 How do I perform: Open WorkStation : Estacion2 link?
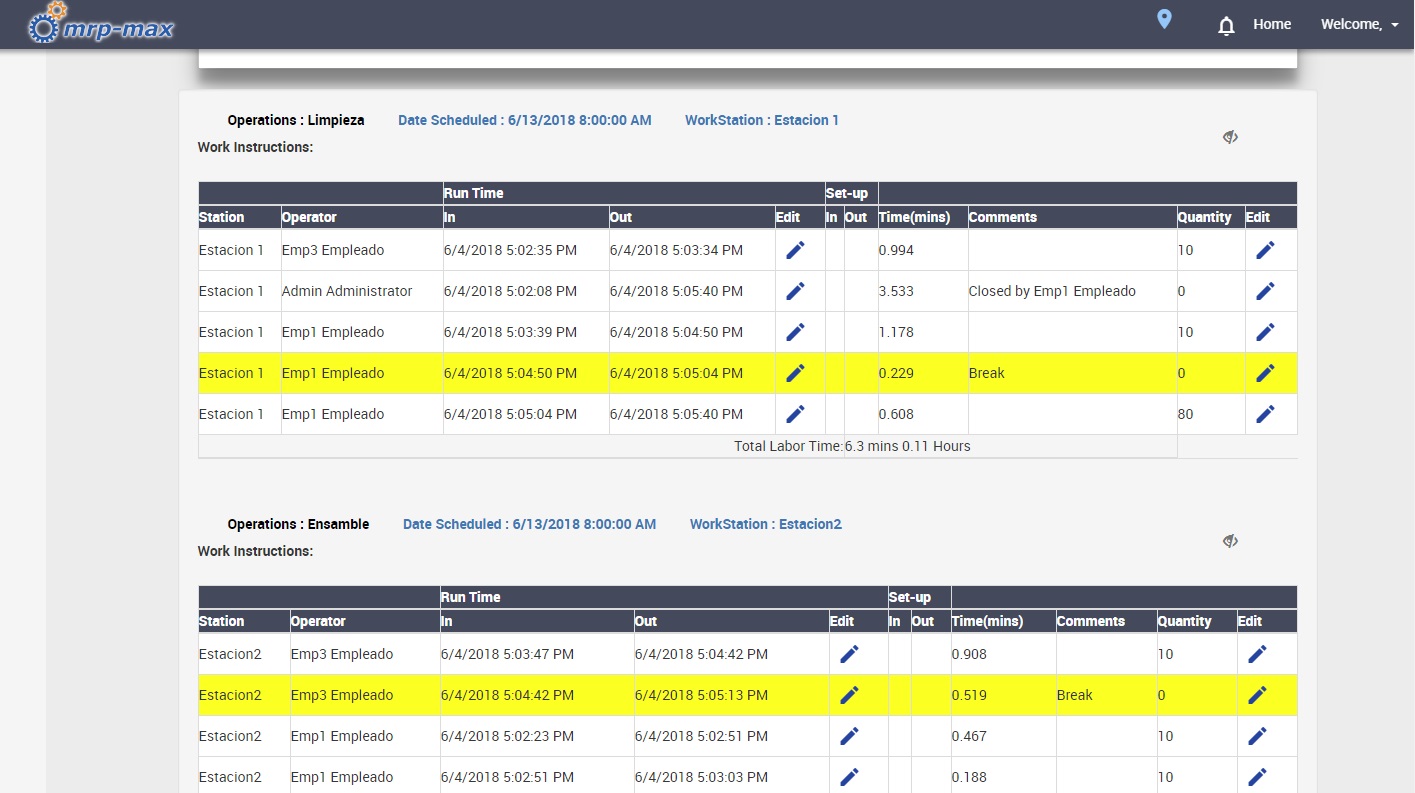pos(766,524)
